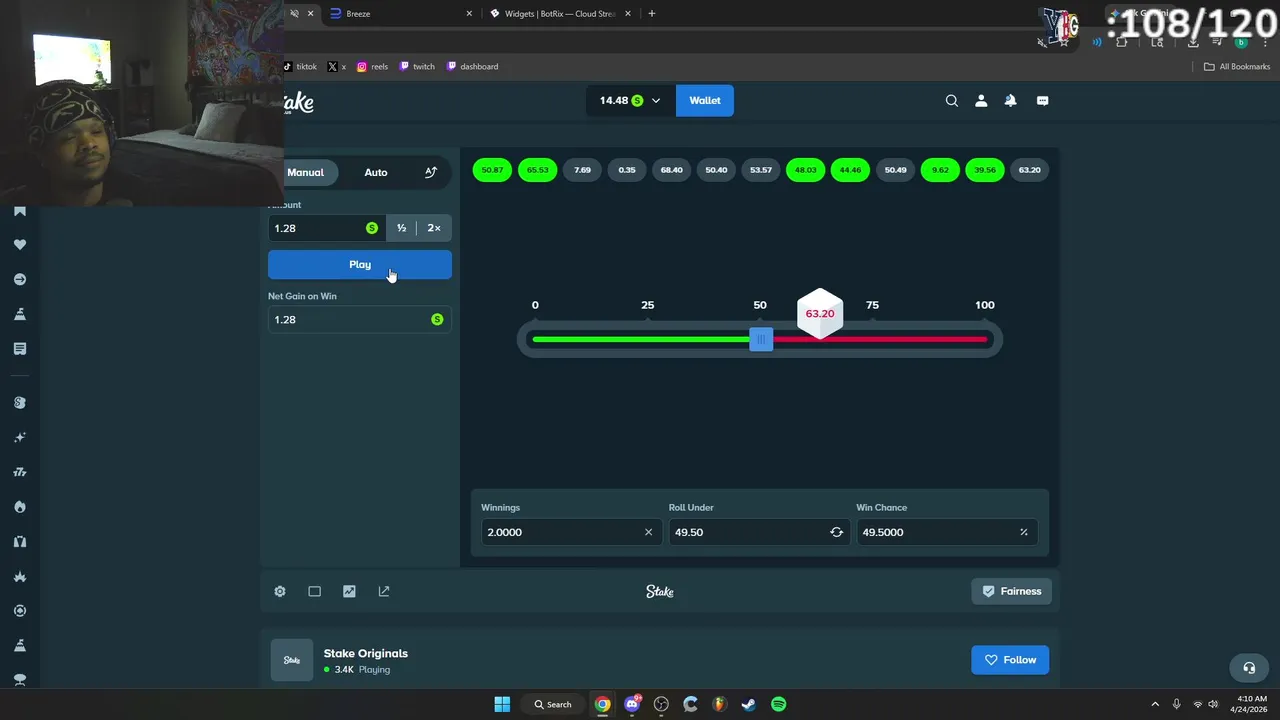Click the blue Play button
This screenshot has height=720, width=1280.
360,265
